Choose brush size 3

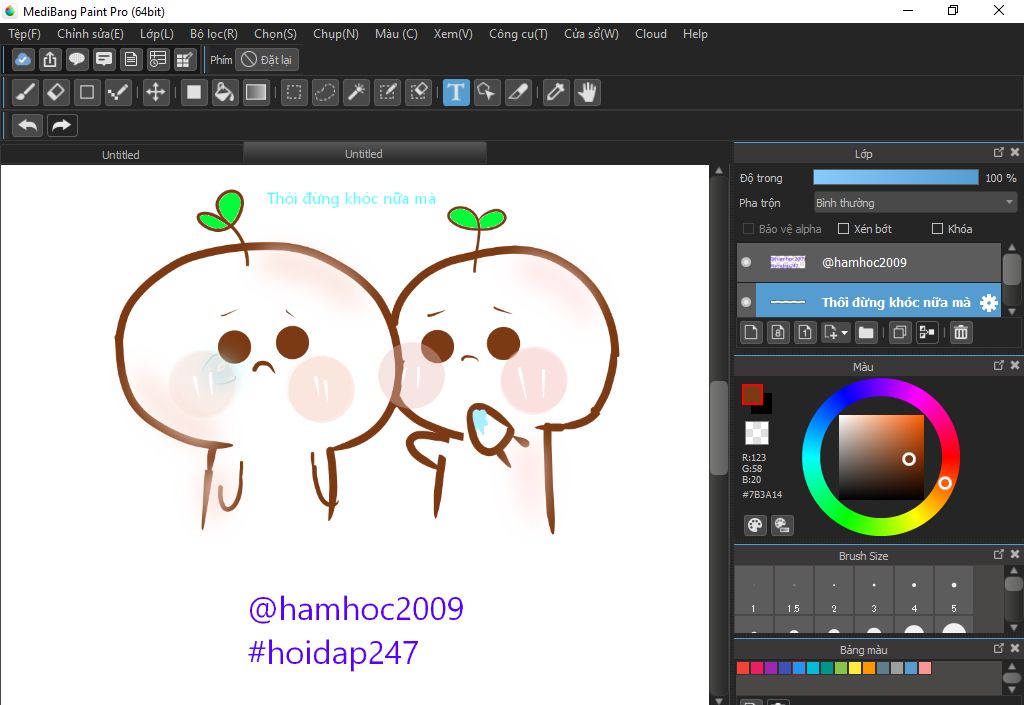click(x=874, y=591)
